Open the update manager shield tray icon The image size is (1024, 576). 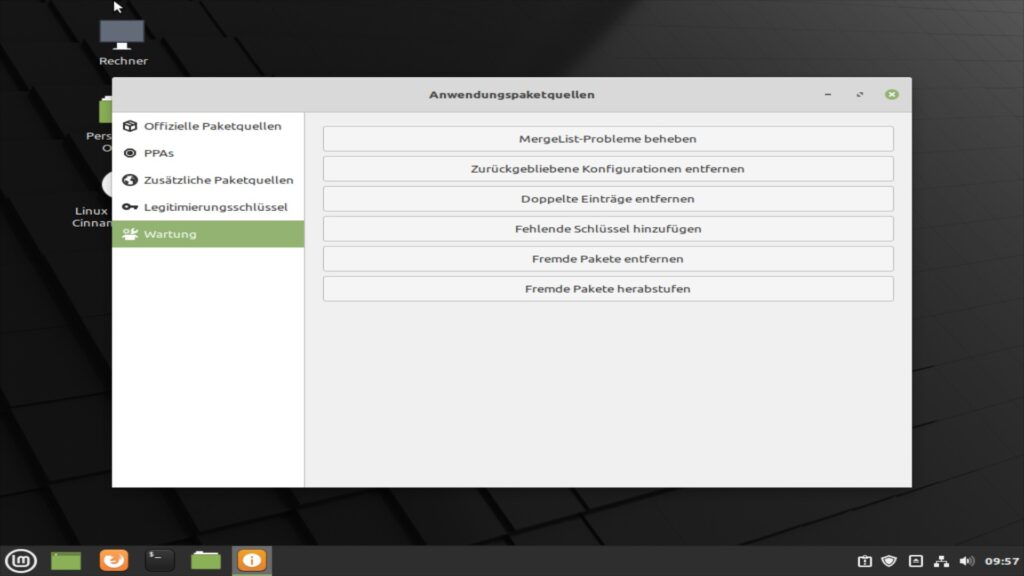pyautogui.click(x=889, y=561)
